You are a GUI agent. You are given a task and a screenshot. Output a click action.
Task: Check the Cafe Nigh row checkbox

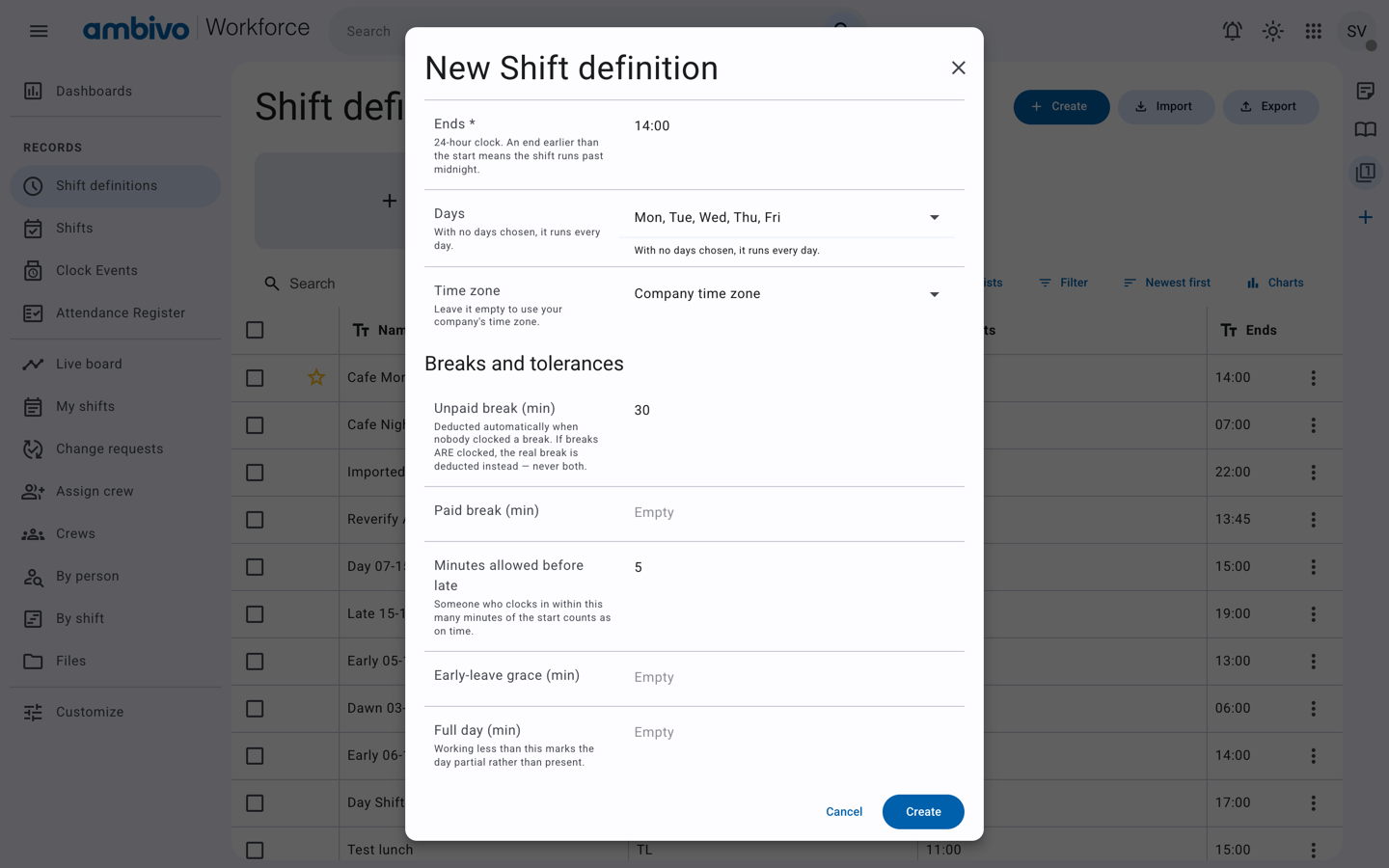pyautogui.click(x=255, y=425)
